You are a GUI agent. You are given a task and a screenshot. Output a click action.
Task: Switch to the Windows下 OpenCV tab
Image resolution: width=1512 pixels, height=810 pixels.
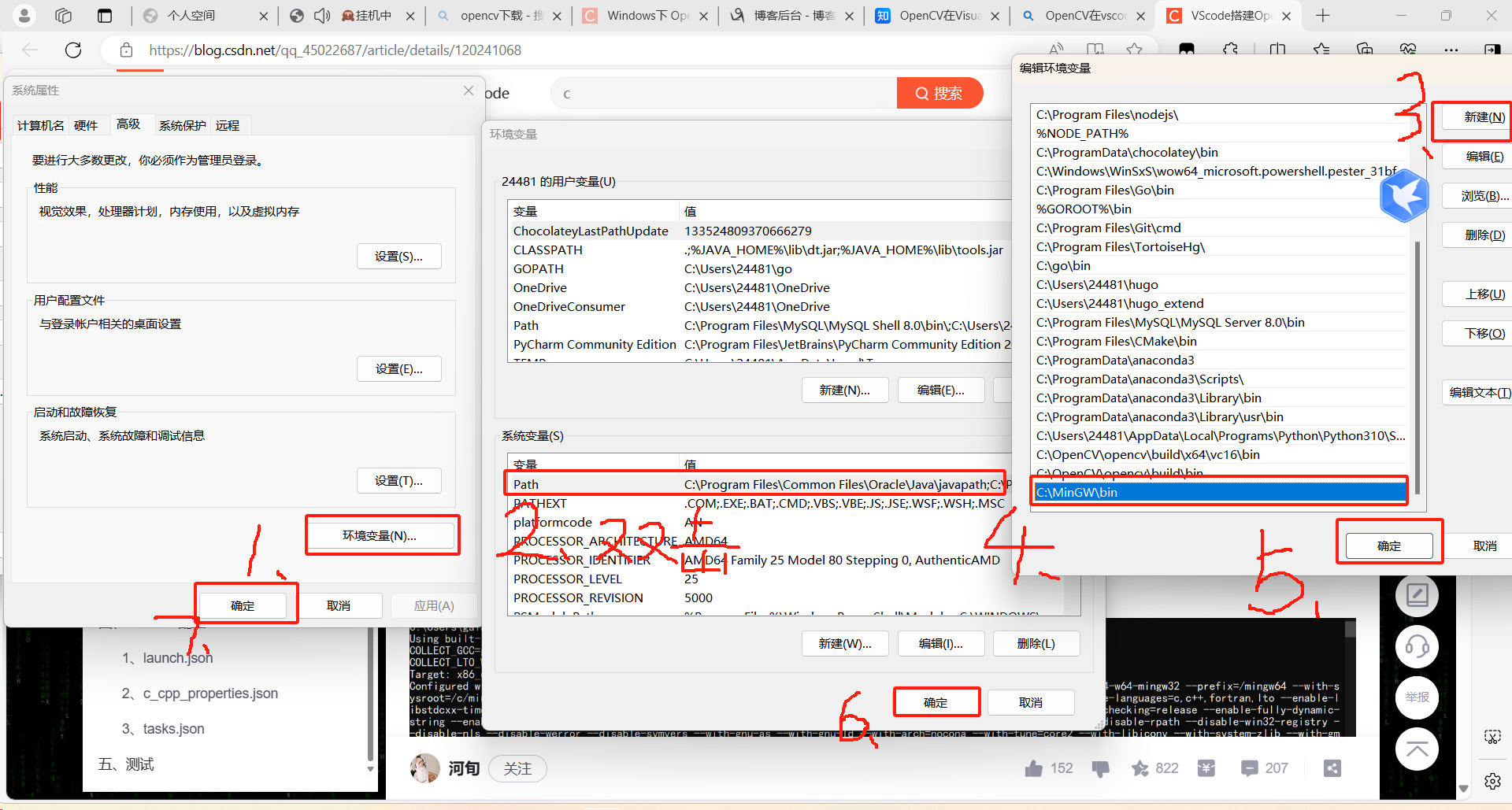(x=644, y=15)
